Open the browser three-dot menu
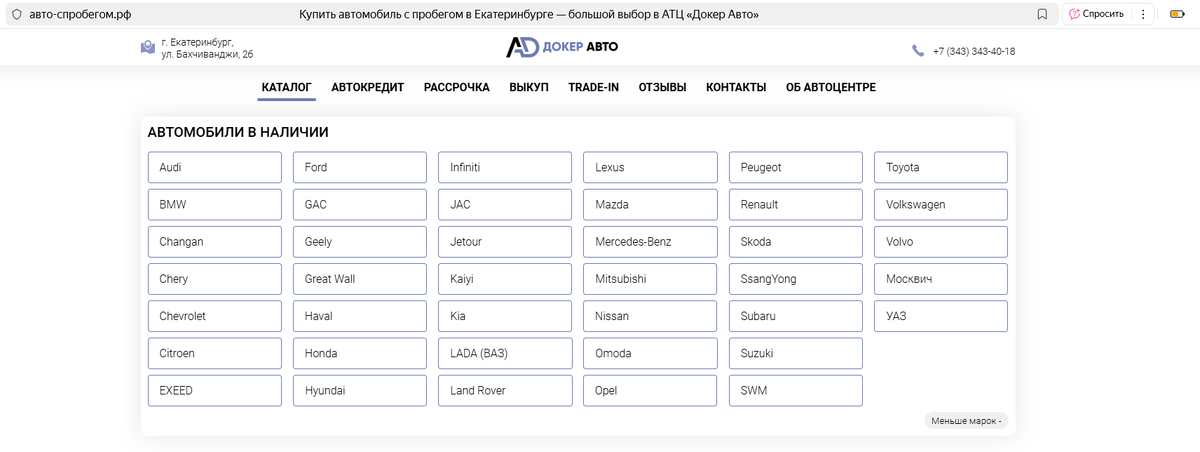Viewport: 1200px width, 452px height. (1143, 14)
